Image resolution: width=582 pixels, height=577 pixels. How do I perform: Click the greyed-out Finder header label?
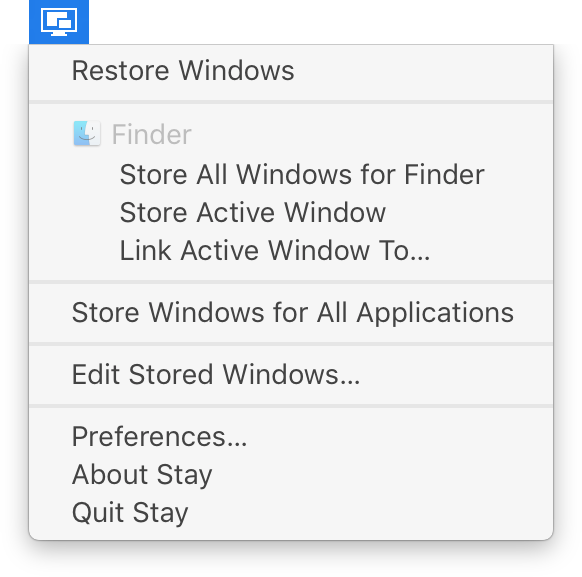(151, 134)
